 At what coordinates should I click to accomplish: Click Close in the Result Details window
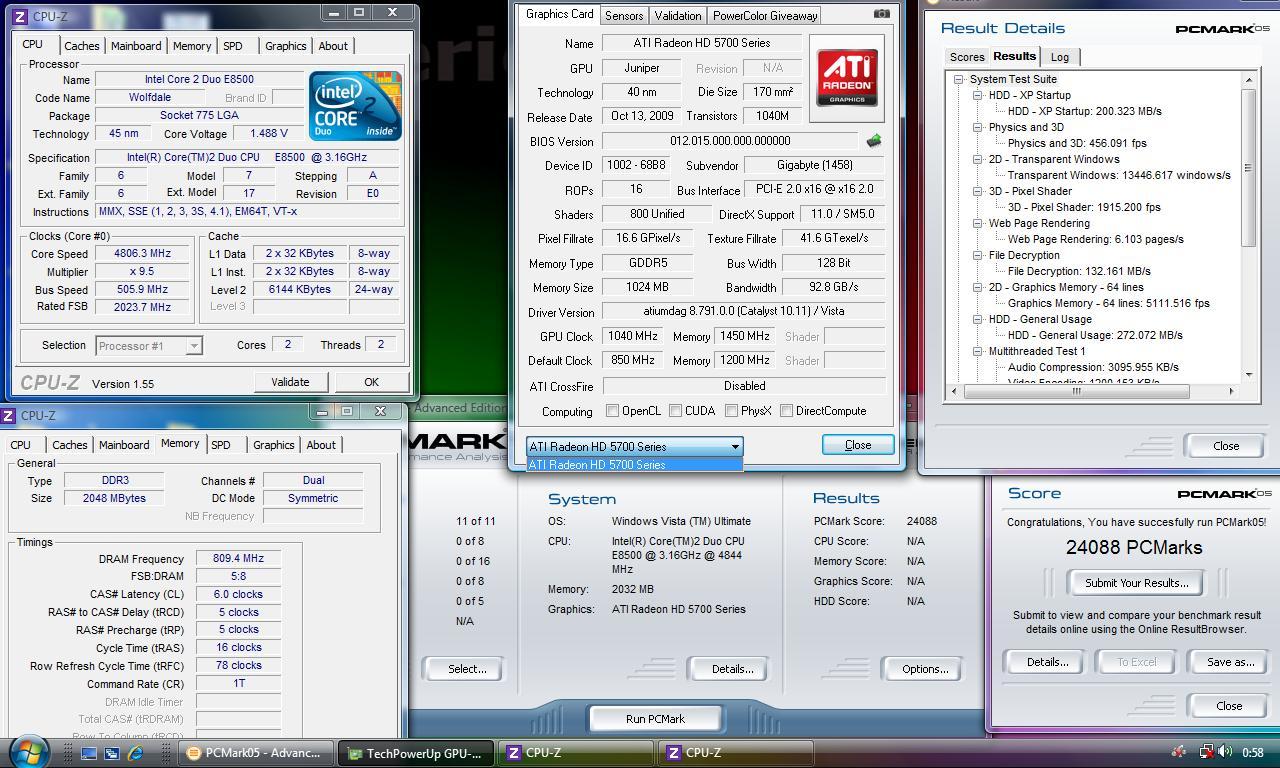point(1226,446)
